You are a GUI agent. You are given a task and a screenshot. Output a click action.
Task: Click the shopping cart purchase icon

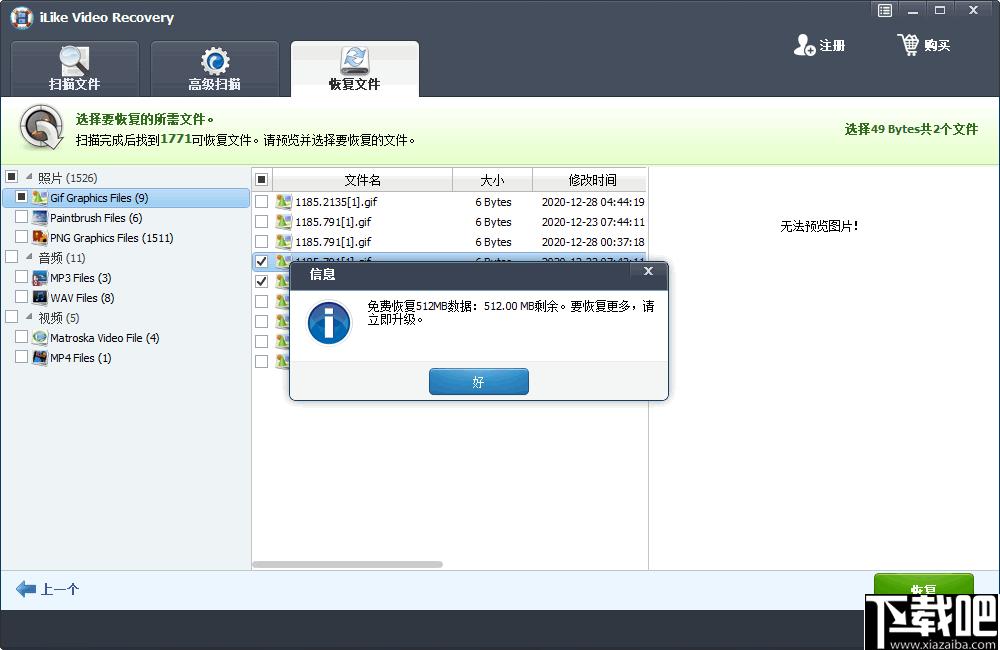908,45
